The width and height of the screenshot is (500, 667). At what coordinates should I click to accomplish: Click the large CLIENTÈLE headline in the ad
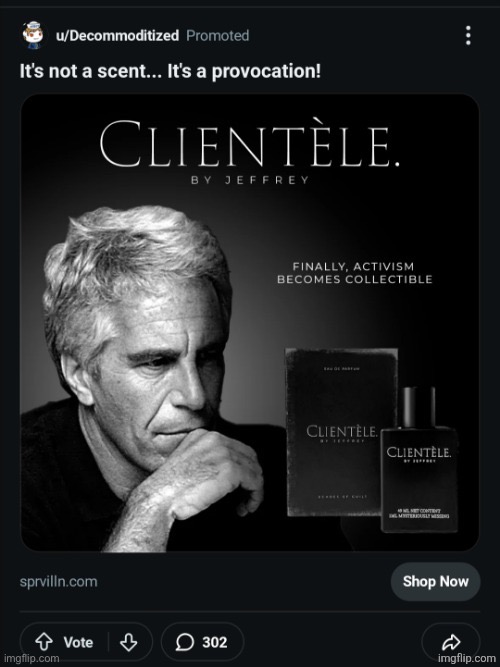[250, 144]
